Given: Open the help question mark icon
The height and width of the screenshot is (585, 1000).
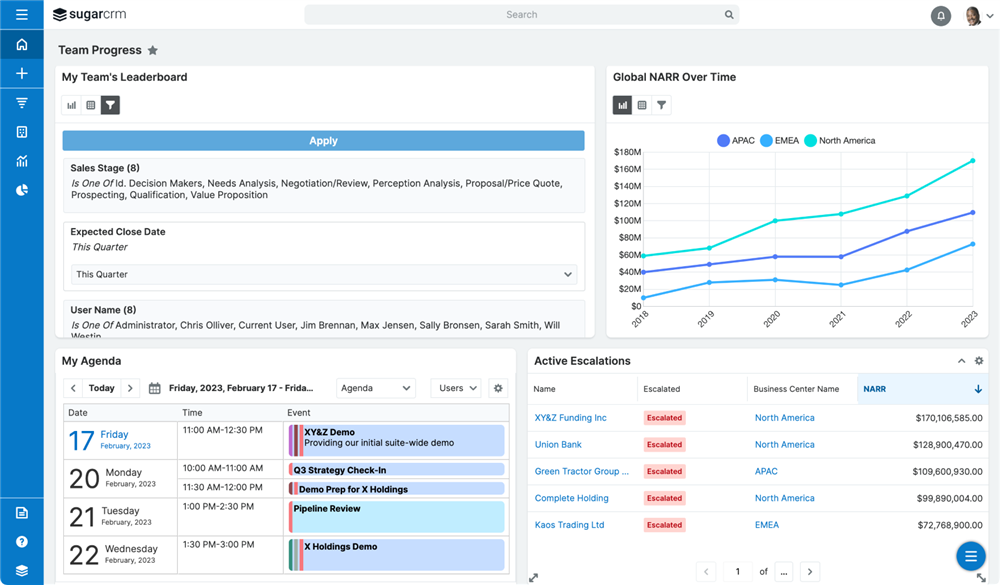Looking at the screenshot, I should point(21,542).
